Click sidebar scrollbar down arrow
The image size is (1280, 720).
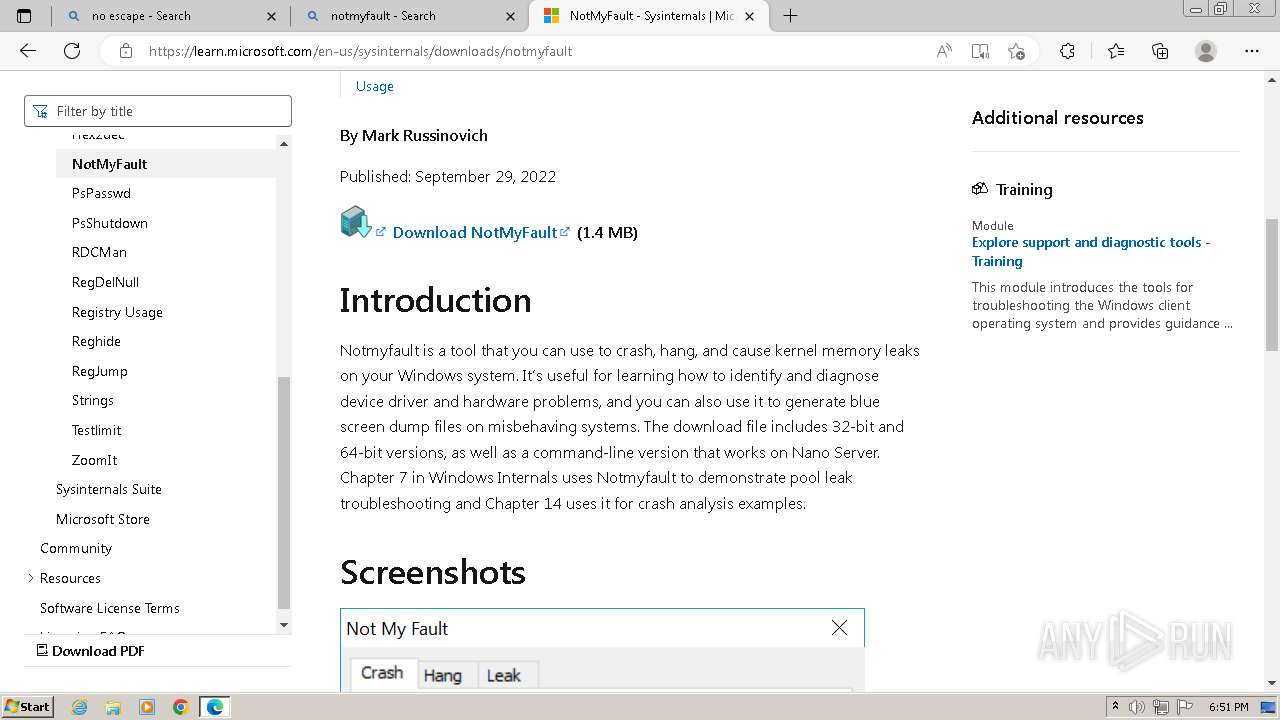pos(284,625)
